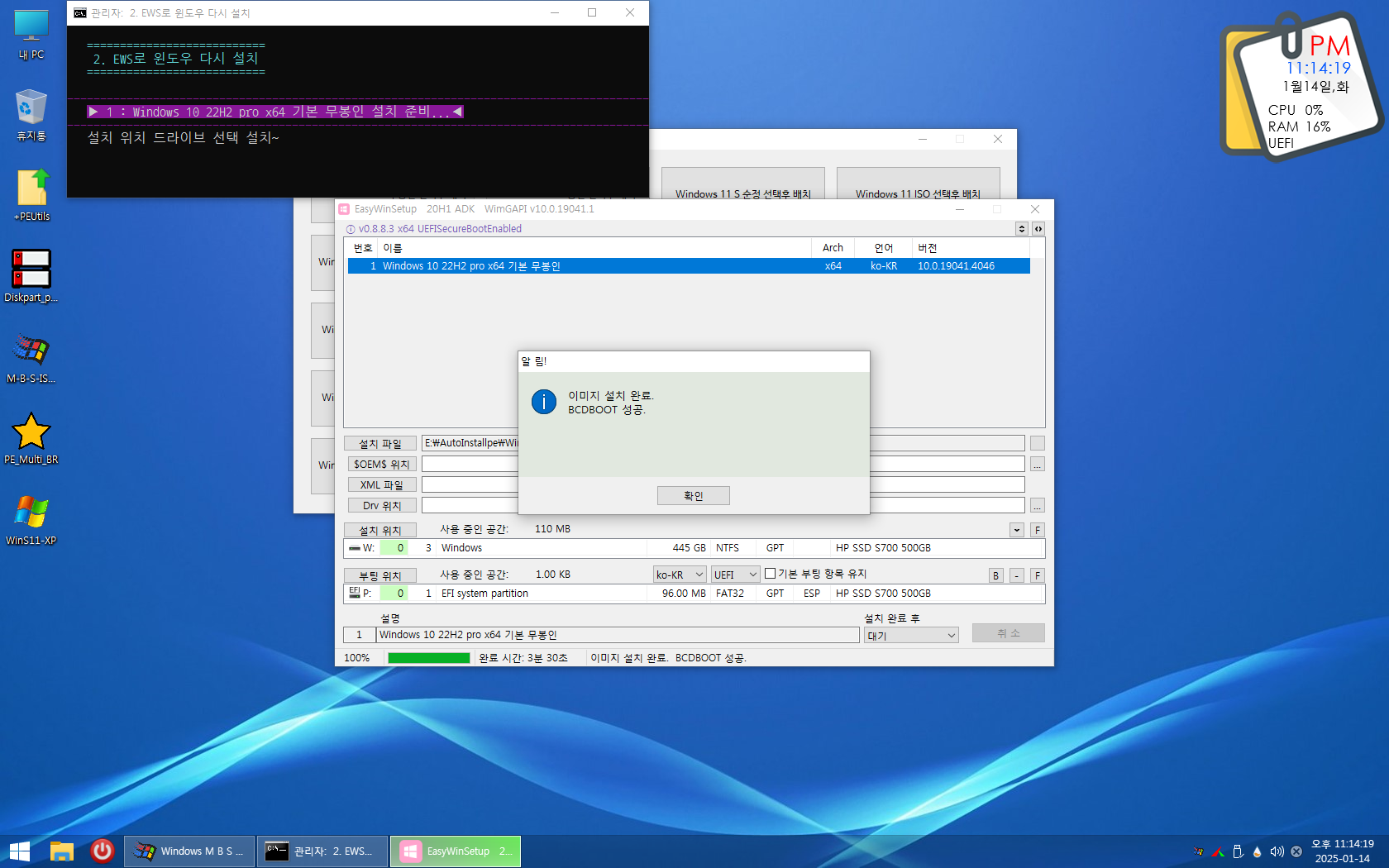The image size is (1389, 868).
Task: Switch to EasyWinSetup taskbar item
Action: 456,851
